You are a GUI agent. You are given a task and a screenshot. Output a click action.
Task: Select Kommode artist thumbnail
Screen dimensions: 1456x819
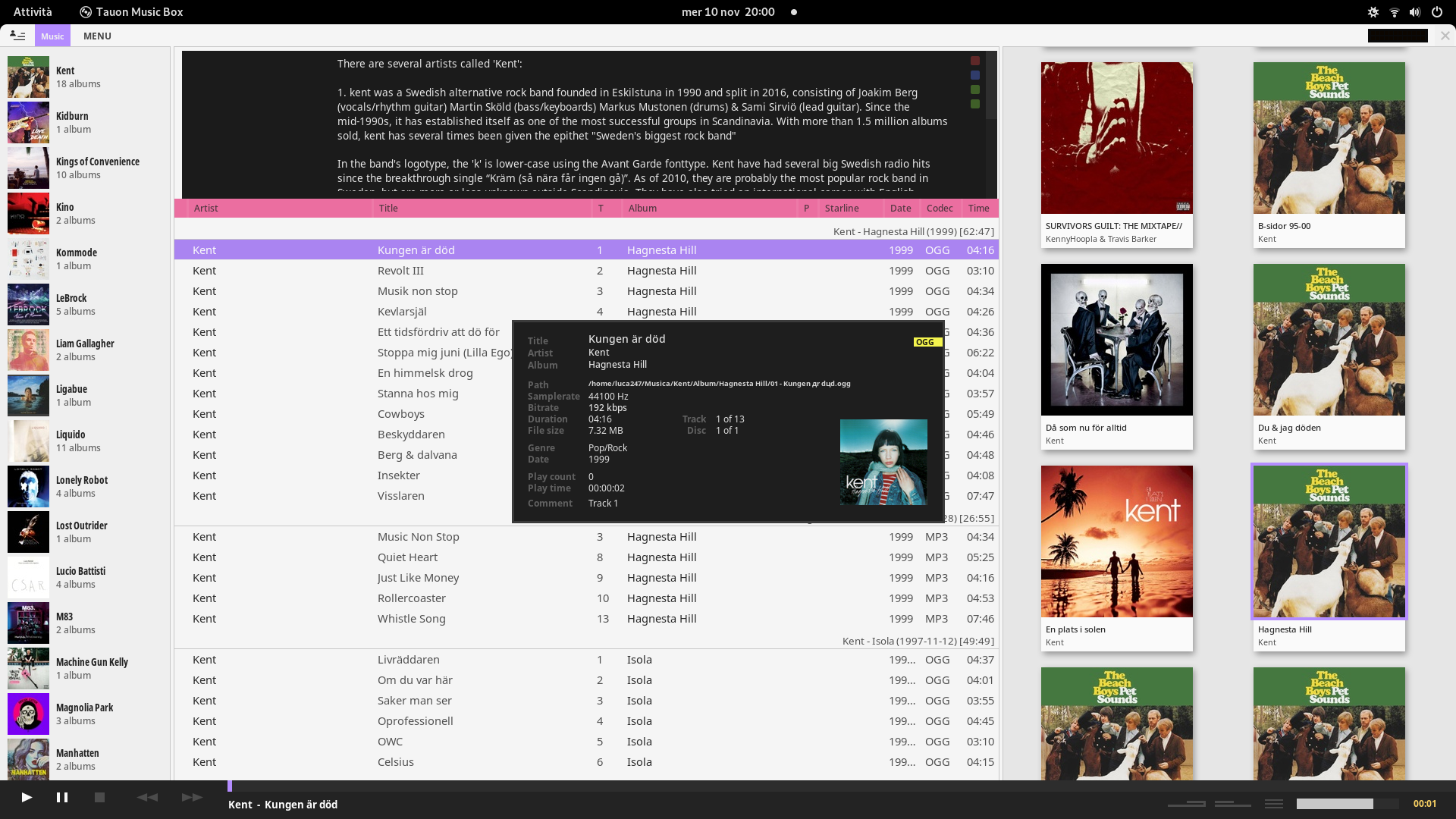[x=28, y=259]
